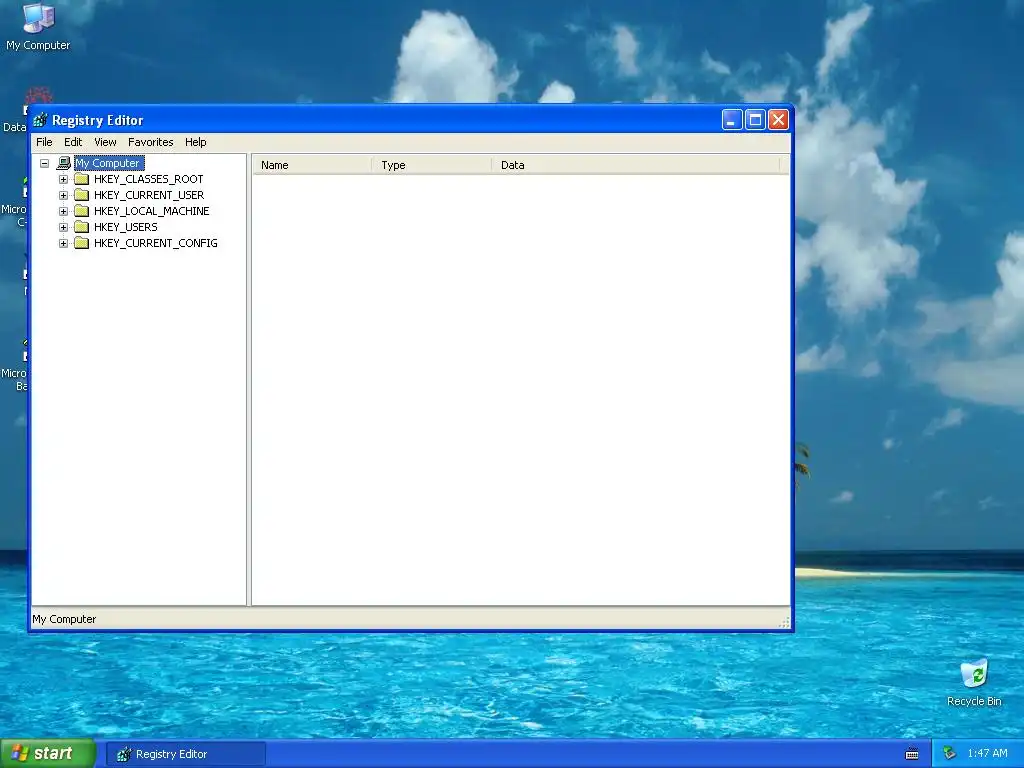The width and height of the screenshot is (1024, 768).
Task: Collapse the My Computer tree node
Action: click(44, 163)
